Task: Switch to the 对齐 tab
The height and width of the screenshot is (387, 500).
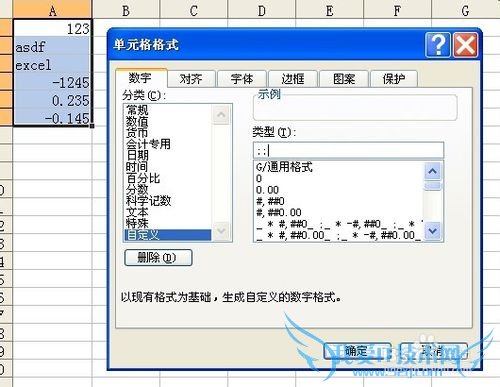Action: tap(191, 79)
